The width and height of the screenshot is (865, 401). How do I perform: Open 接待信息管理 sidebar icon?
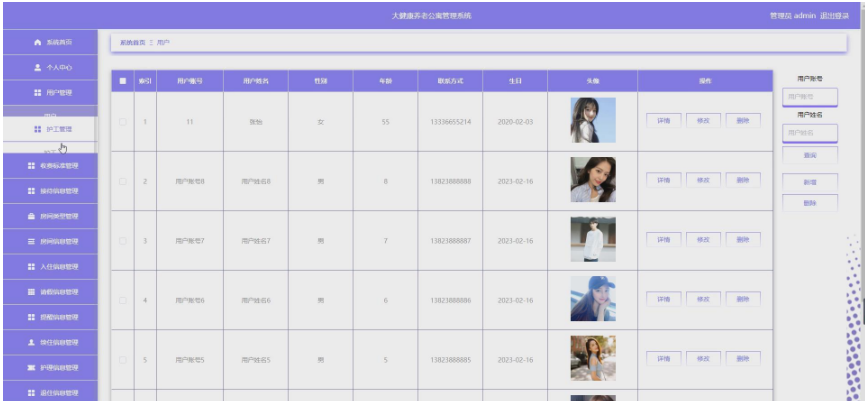(31, 191)
